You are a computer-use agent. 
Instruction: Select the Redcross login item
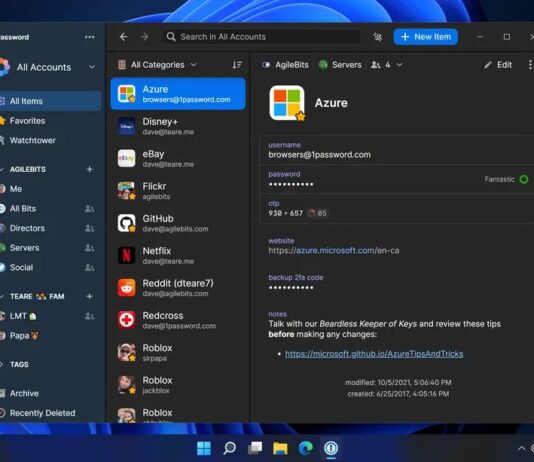tap(178, 320)
